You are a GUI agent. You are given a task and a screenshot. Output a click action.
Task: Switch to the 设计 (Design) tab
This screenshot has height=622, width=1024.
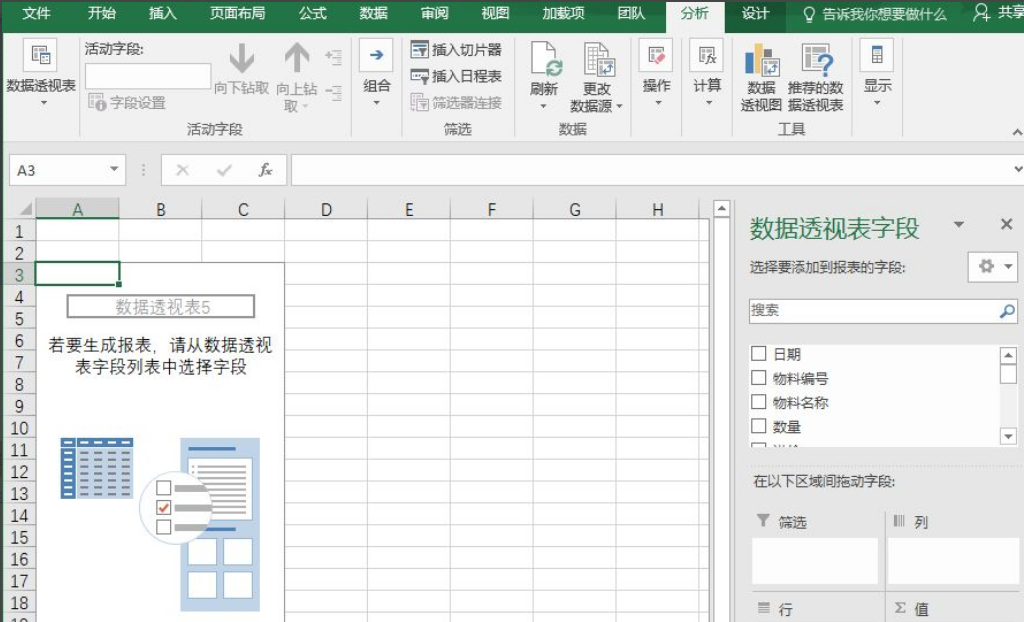pos(755,13)
